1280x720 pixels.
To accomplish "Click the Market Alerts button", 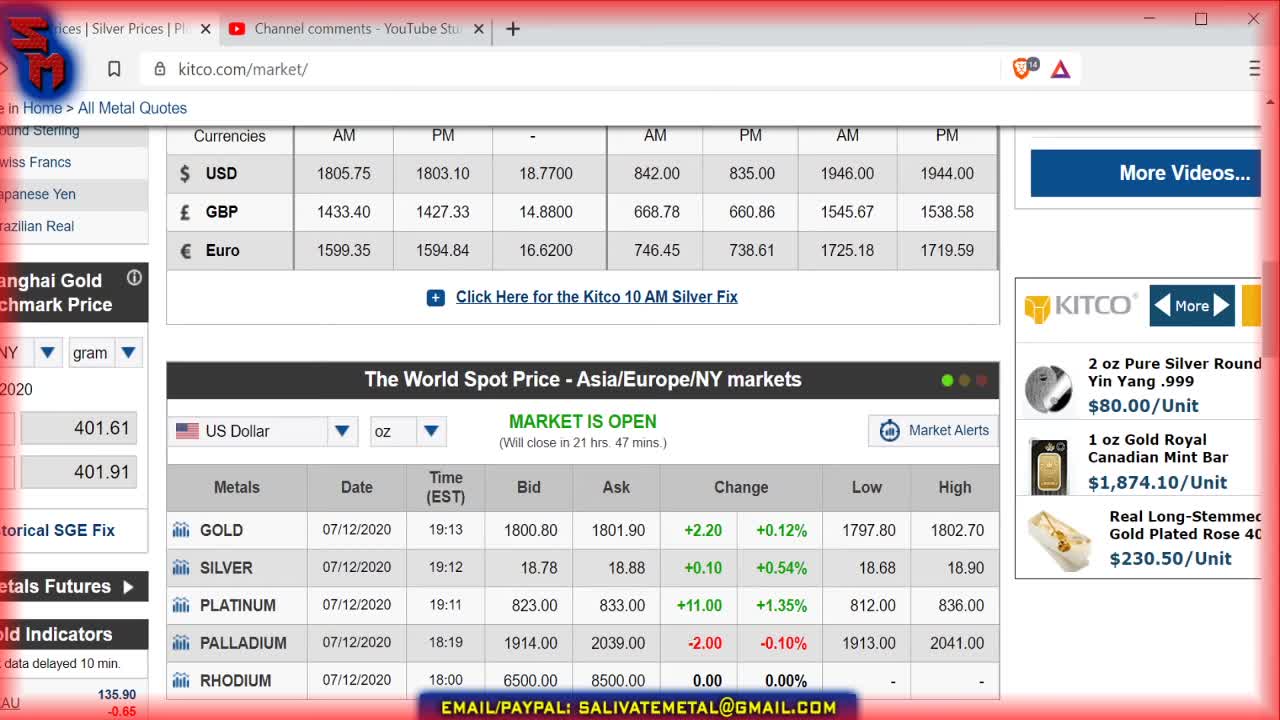I will pyautogui.click(x=933, y=431).
